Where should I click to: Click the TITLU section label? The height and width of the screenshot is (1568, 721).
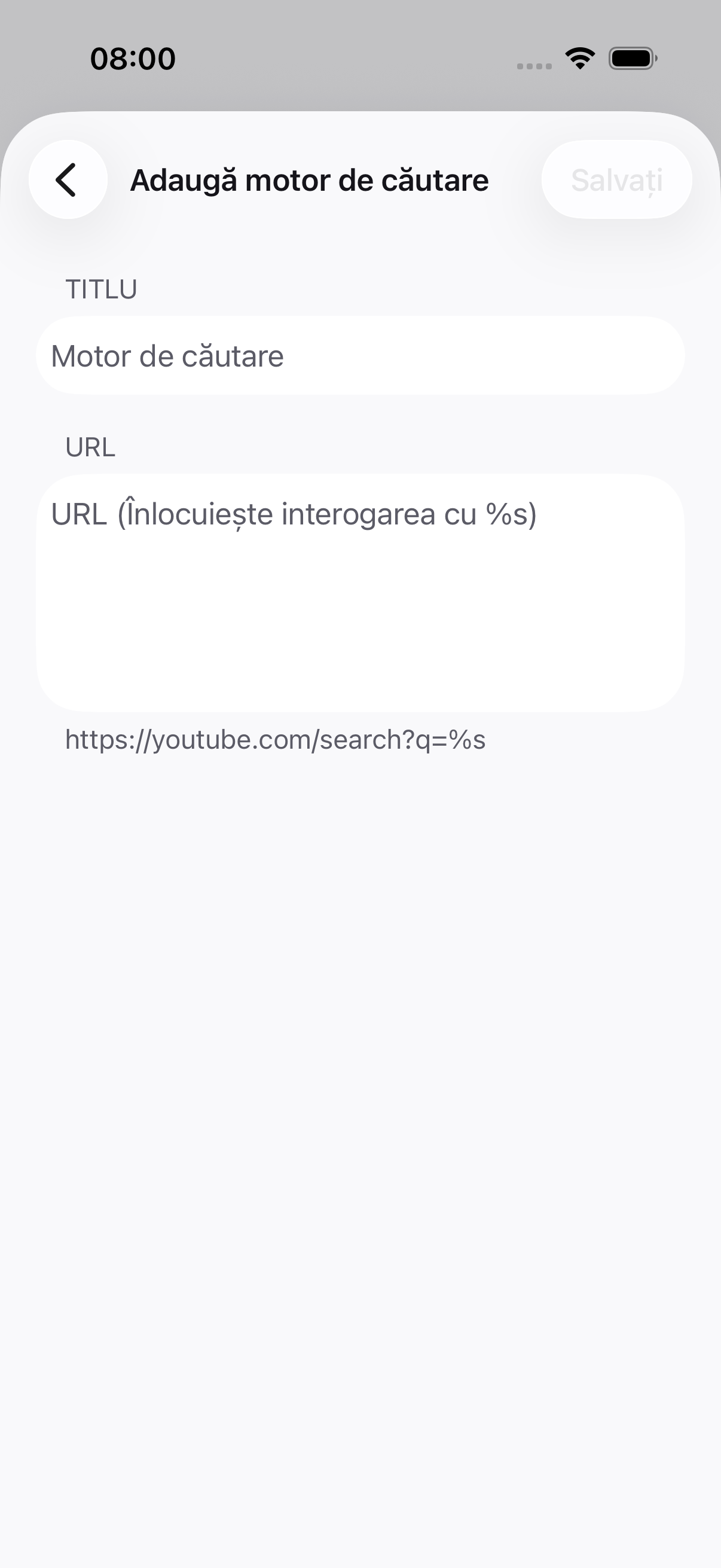(101, 289)
